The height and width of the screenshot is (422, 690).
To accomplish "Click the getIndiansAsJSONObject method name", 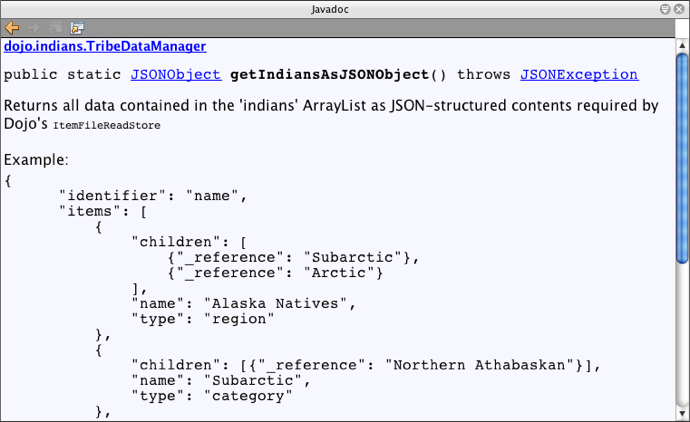I will click(329, 74).
